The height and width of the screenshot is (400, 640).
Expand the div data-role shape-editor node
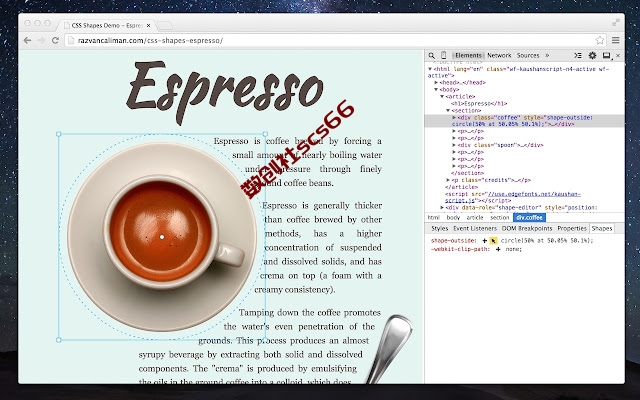coord(442,208)
